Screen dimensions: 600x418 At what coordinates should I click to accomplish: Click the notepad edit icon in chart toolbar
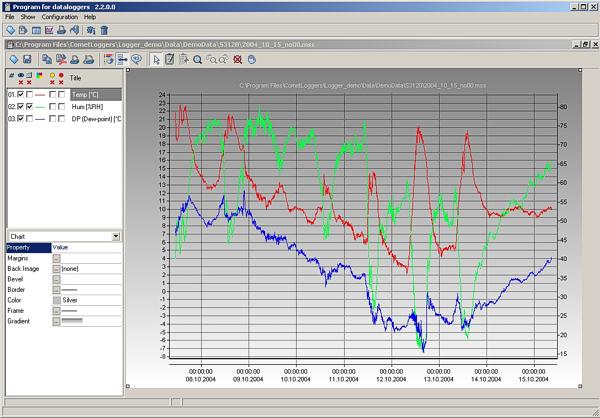169,59
